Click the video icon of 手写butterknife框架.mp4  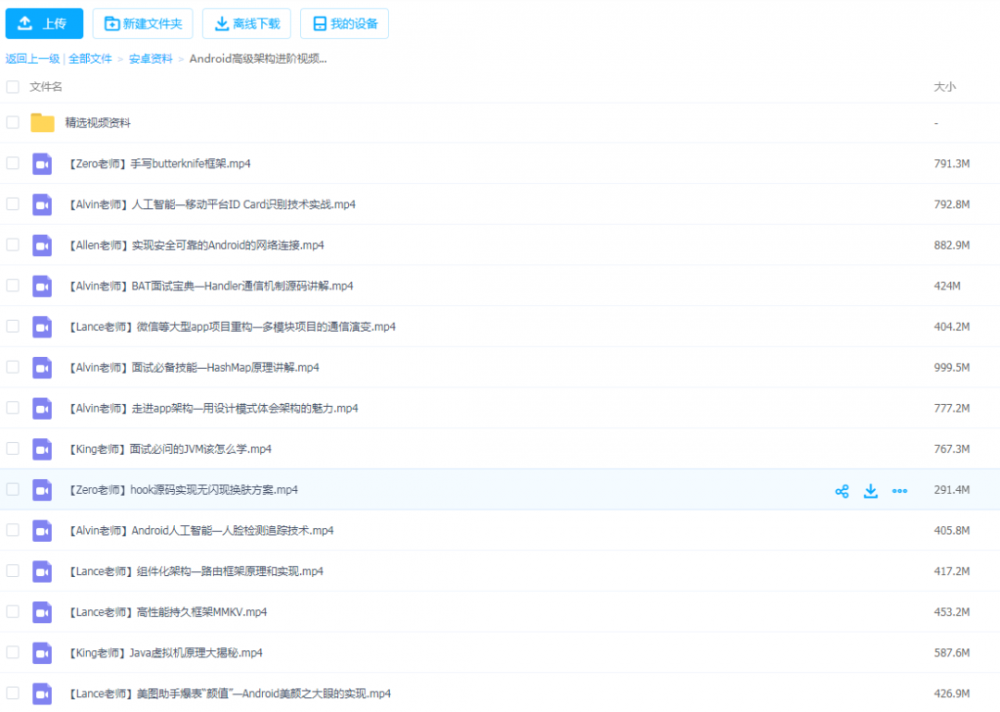41,163
